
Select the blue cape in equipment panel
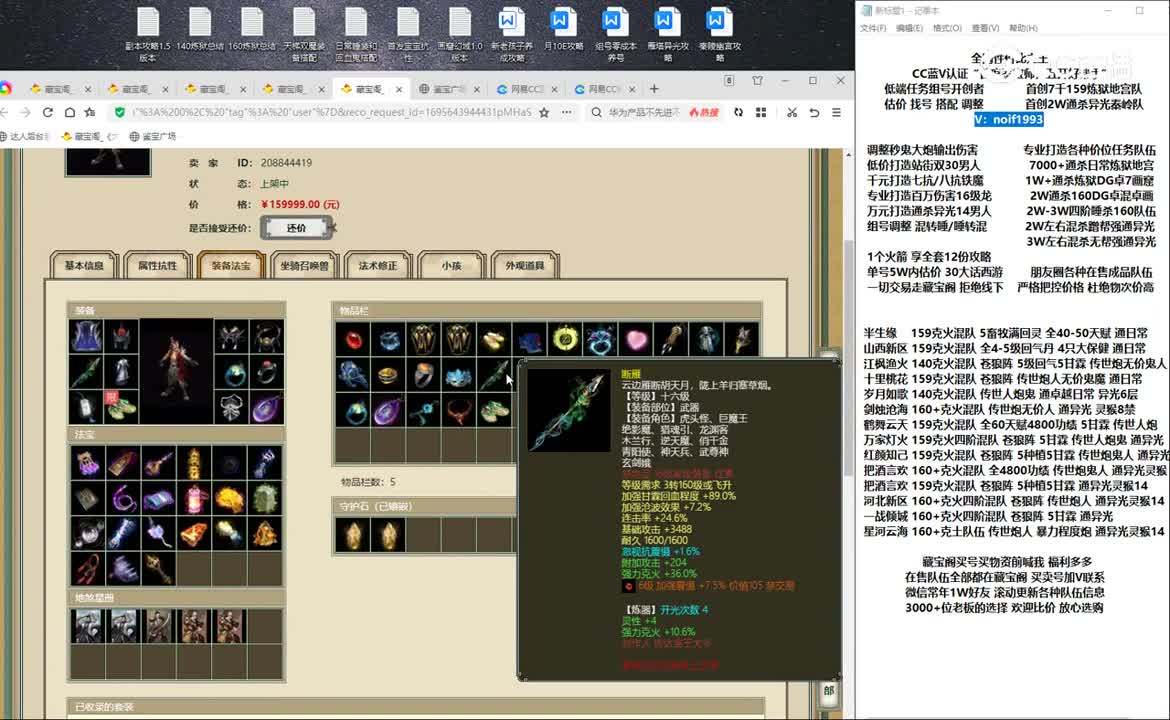(86, 336)
